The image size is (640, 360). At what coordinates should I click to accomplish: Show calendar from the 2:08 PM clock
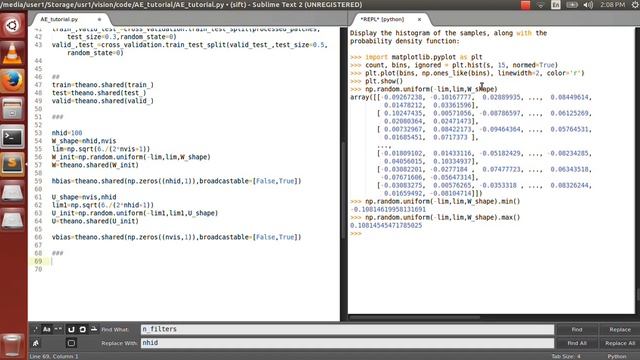click(612, 5)
